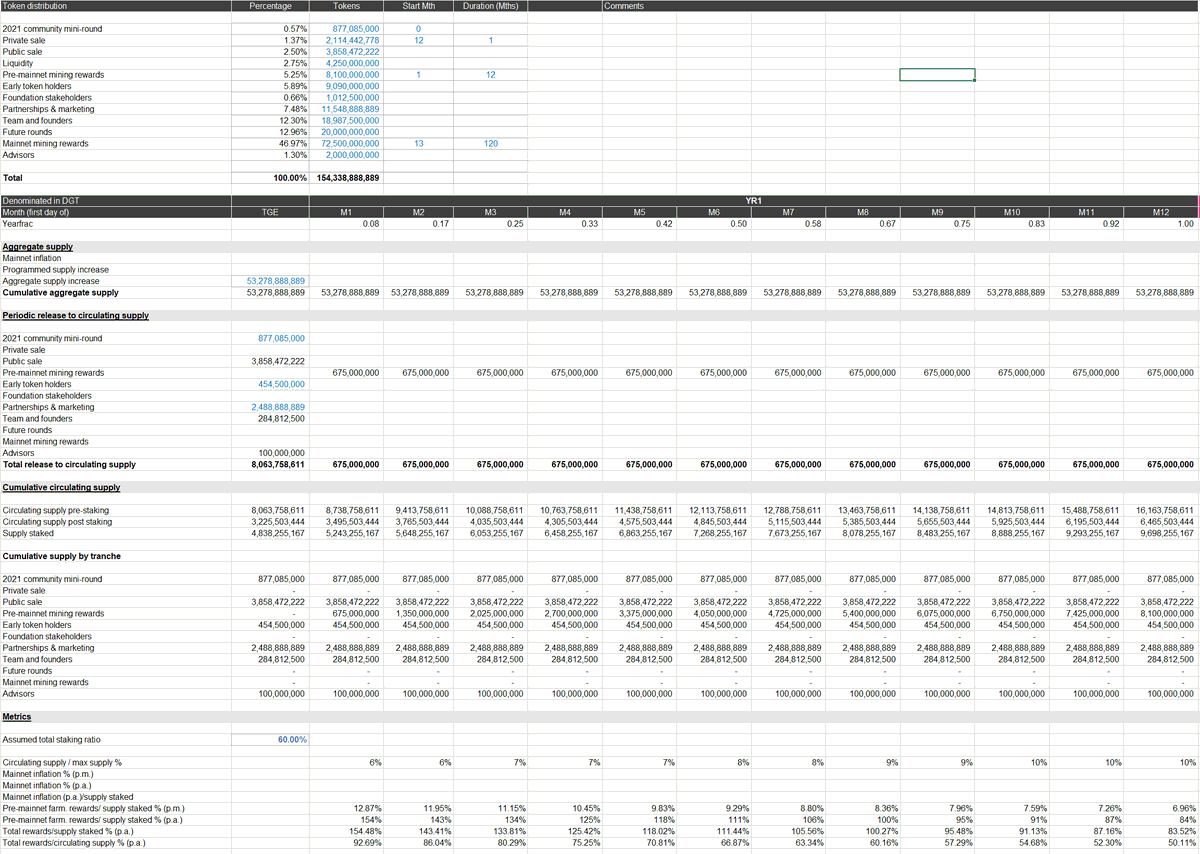The width and height of the screenshot is (1200, 854).
Task: Click the green-outlined selected empty cell
Action: click(x=937, y=75)
